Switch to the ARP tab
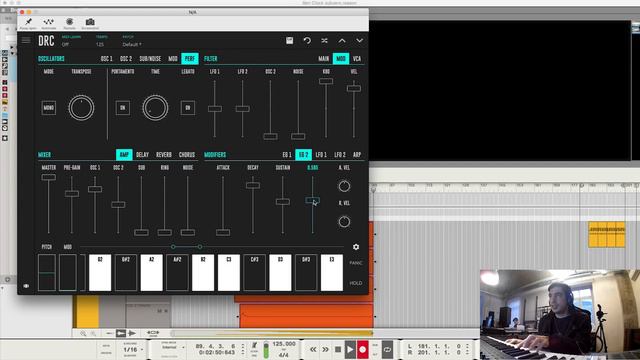This screenshot has height=360, width=640. 357,155
